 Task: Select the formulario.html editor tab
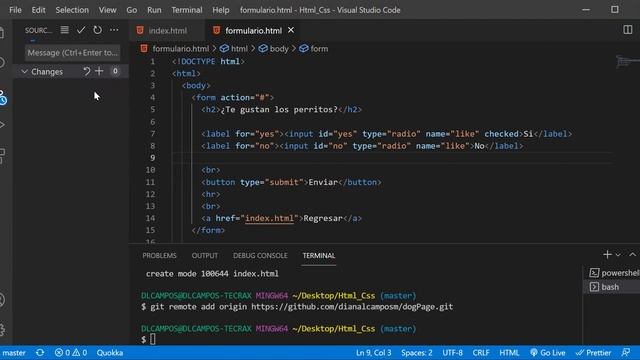pos(253,30)
